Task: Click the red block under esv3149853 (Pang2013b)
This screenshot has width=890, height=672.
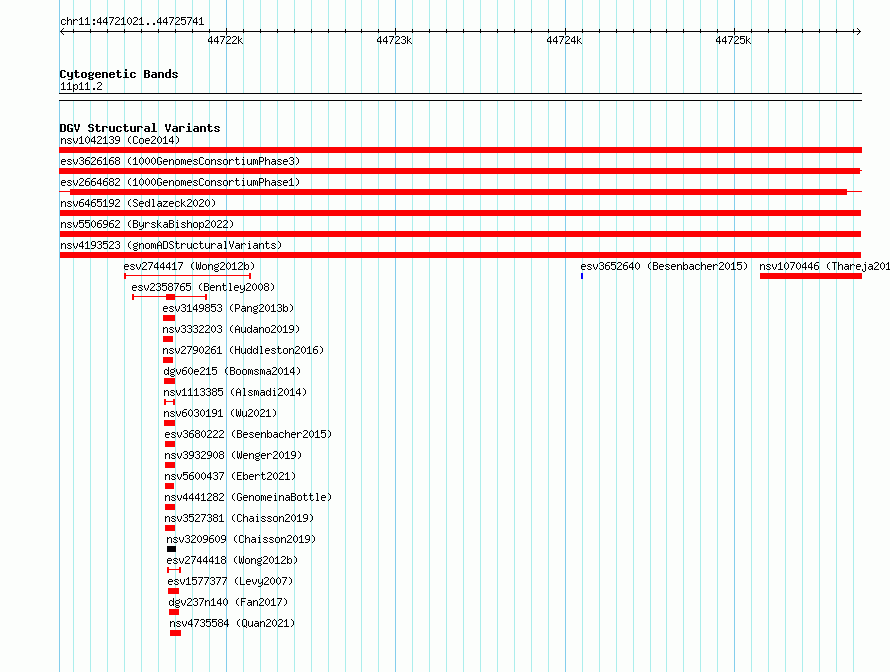Action: [x=169, y=318]
